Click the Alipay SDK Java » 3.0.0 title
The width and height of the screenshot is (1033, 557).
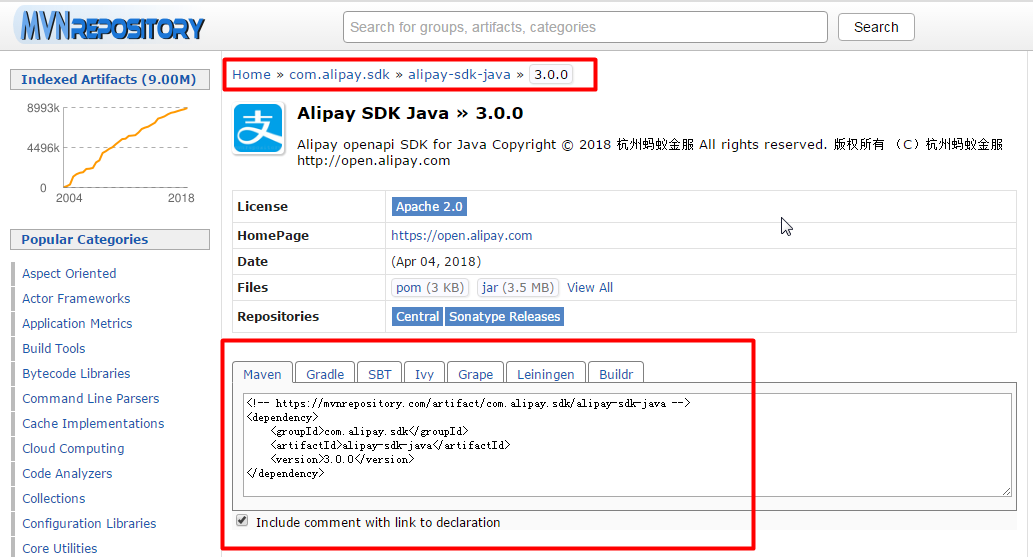tap(410, 113)
